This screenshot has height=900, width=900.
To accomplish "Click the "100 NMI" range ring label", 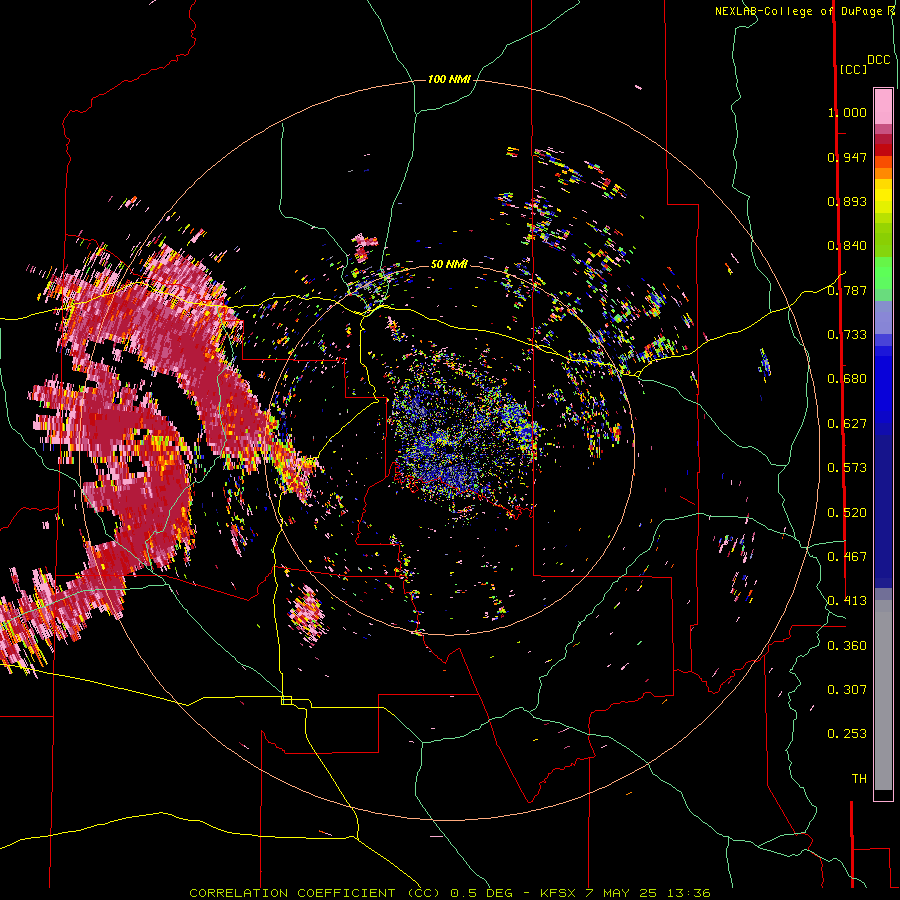I will pos(449,79).
